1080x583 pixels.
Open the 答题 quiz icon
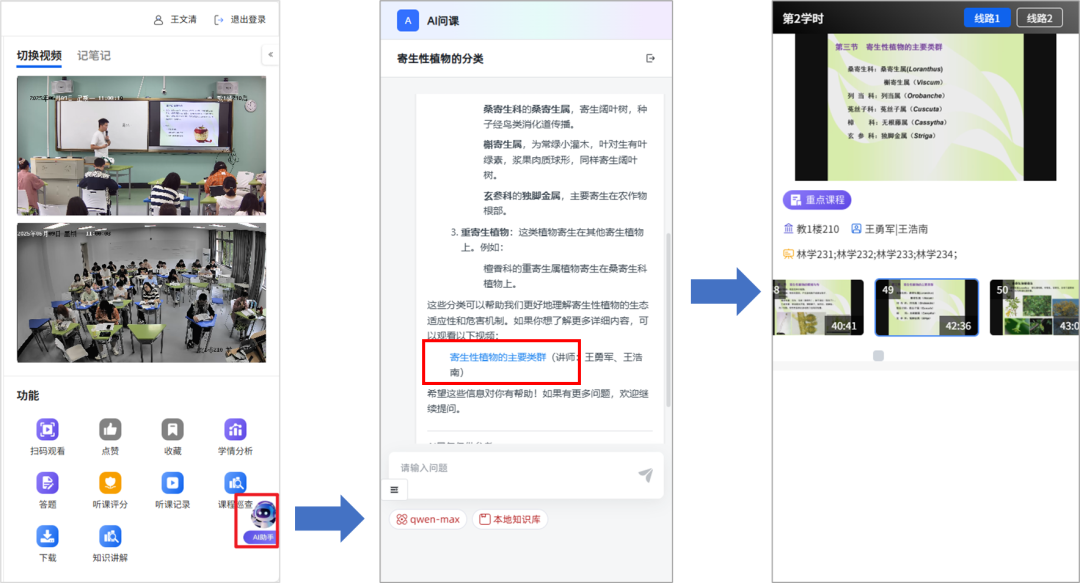[x=47, y=484]
